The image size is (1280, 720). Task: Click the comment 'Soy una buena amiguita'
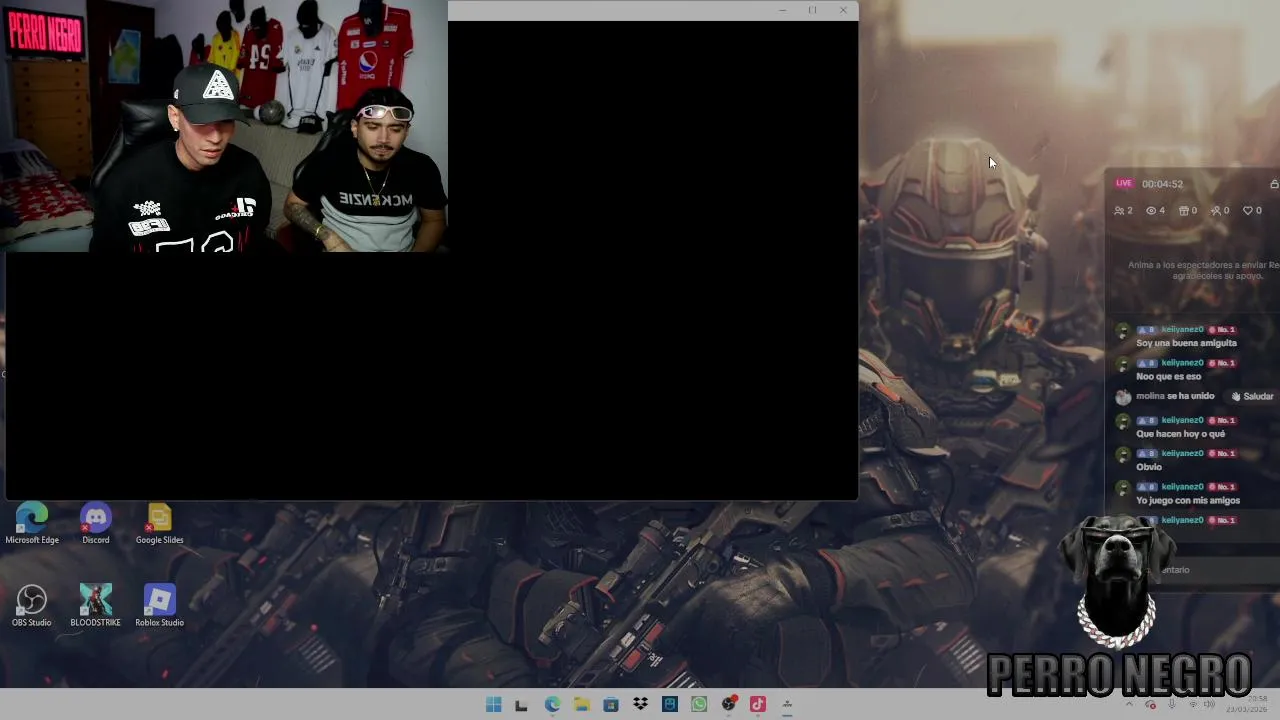coord(1186,343)
